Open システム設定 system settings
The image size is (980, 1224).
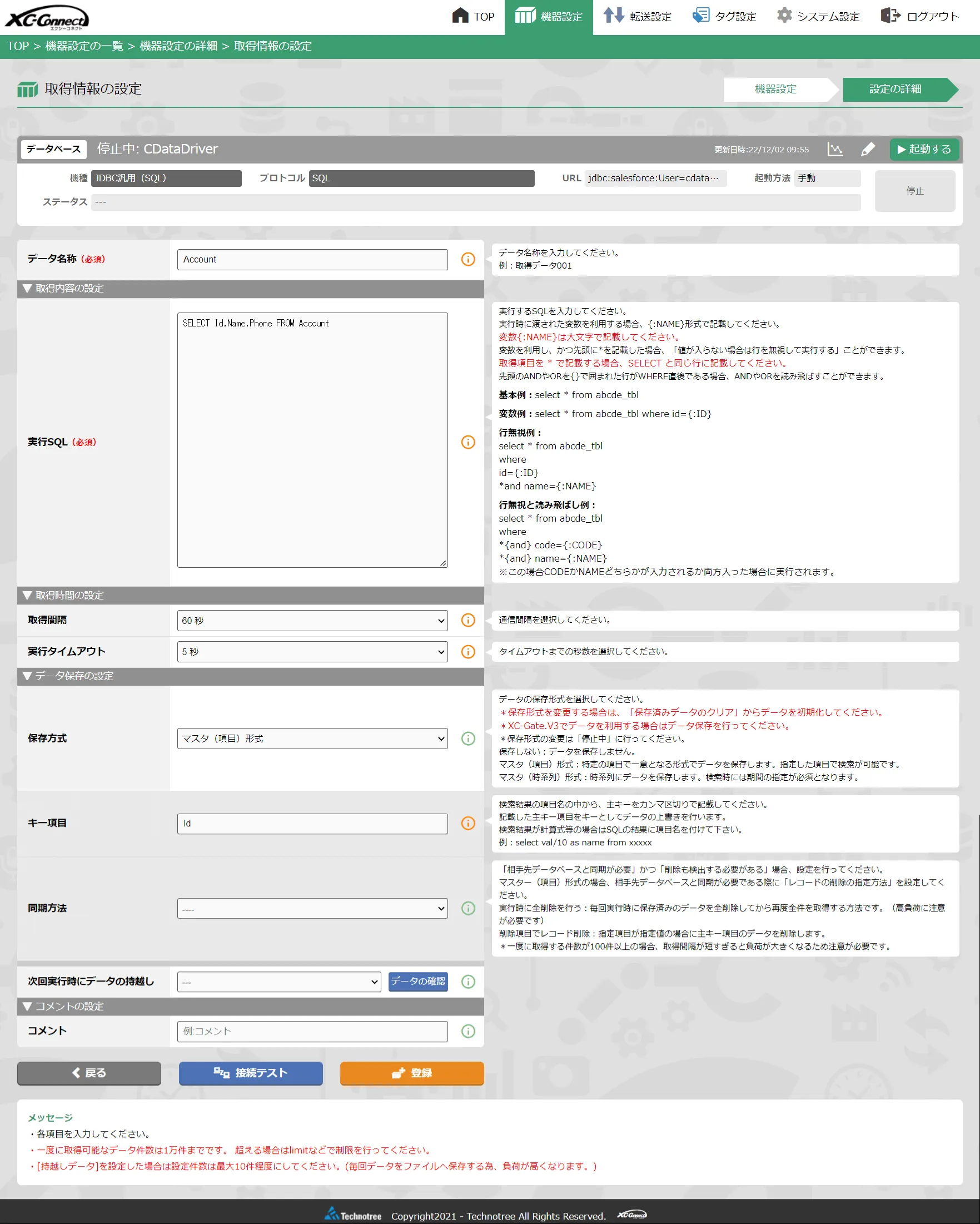(785, 16)
